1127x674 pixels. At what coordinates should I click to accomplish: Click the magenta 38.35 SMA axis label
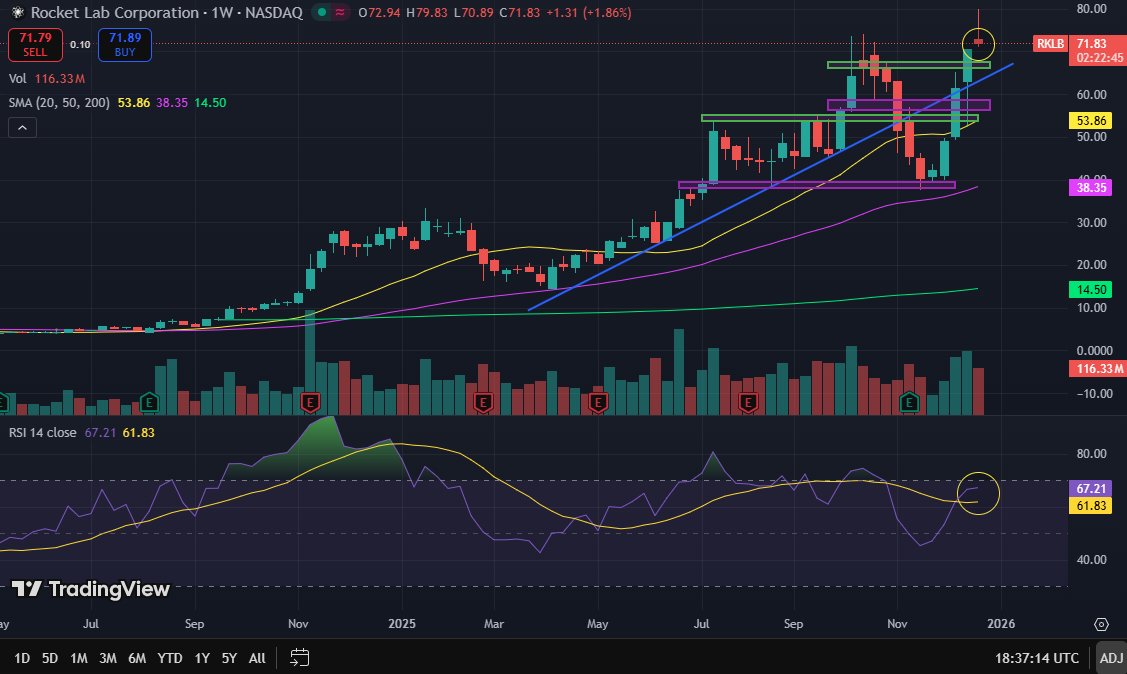[1090, 188]
